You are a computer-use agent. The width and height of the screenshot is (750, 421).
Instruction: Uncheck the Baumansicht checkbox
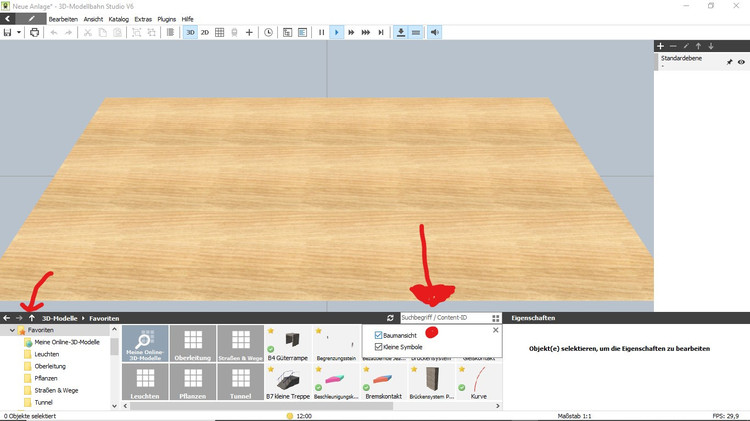click(x=379, y=335)
